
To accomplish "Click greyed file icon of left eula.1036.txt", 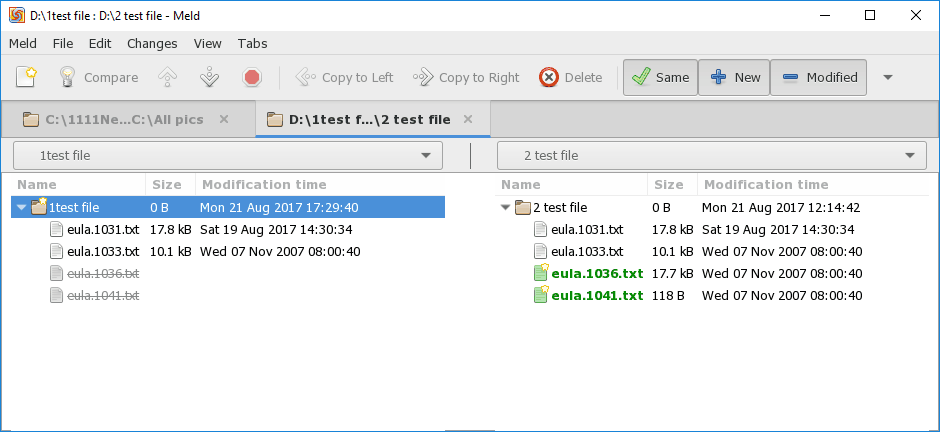I will coord(56,274).
